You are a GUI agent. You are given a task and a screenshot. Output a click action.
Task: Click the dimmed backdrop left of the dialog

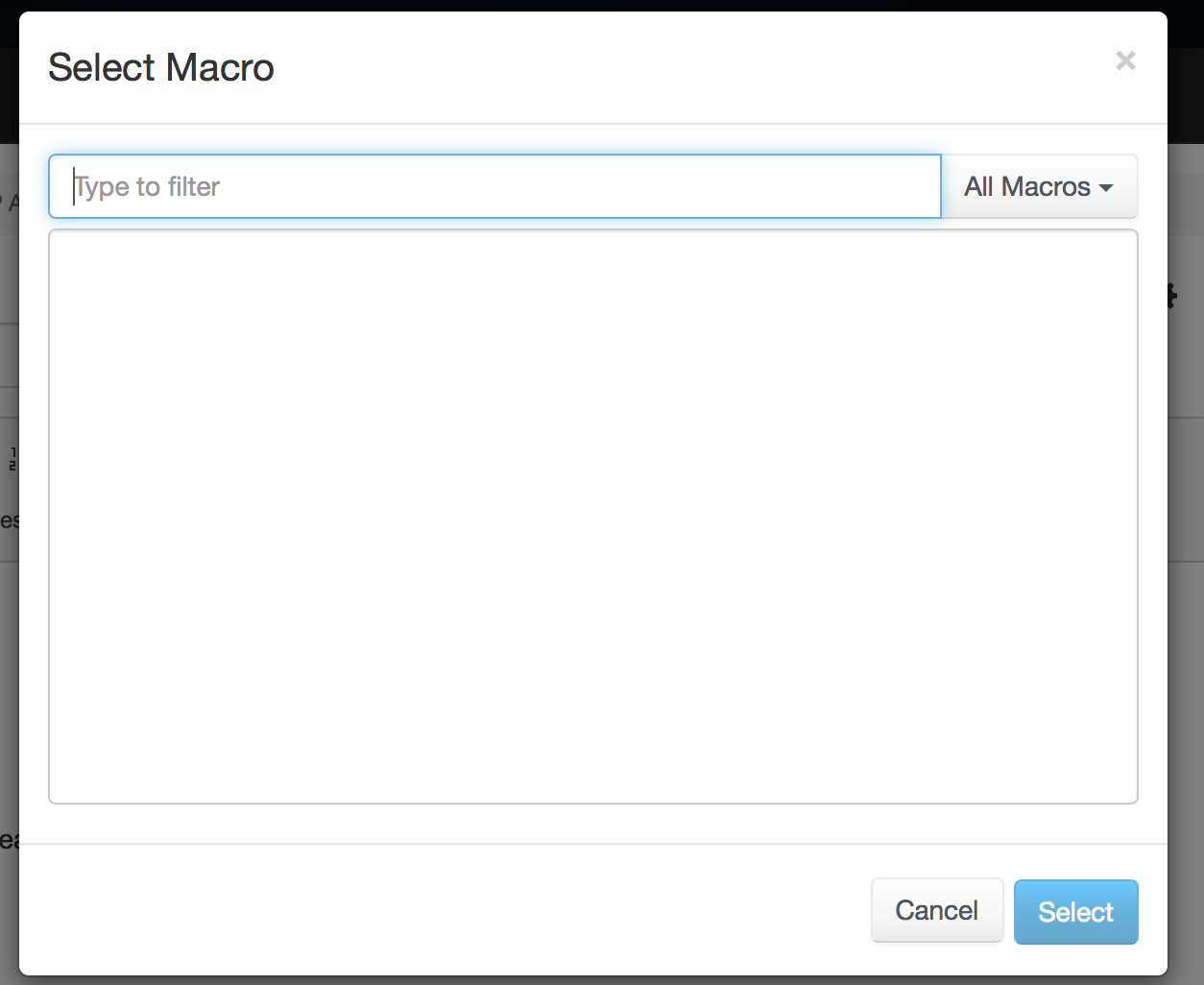click(9, 672)
